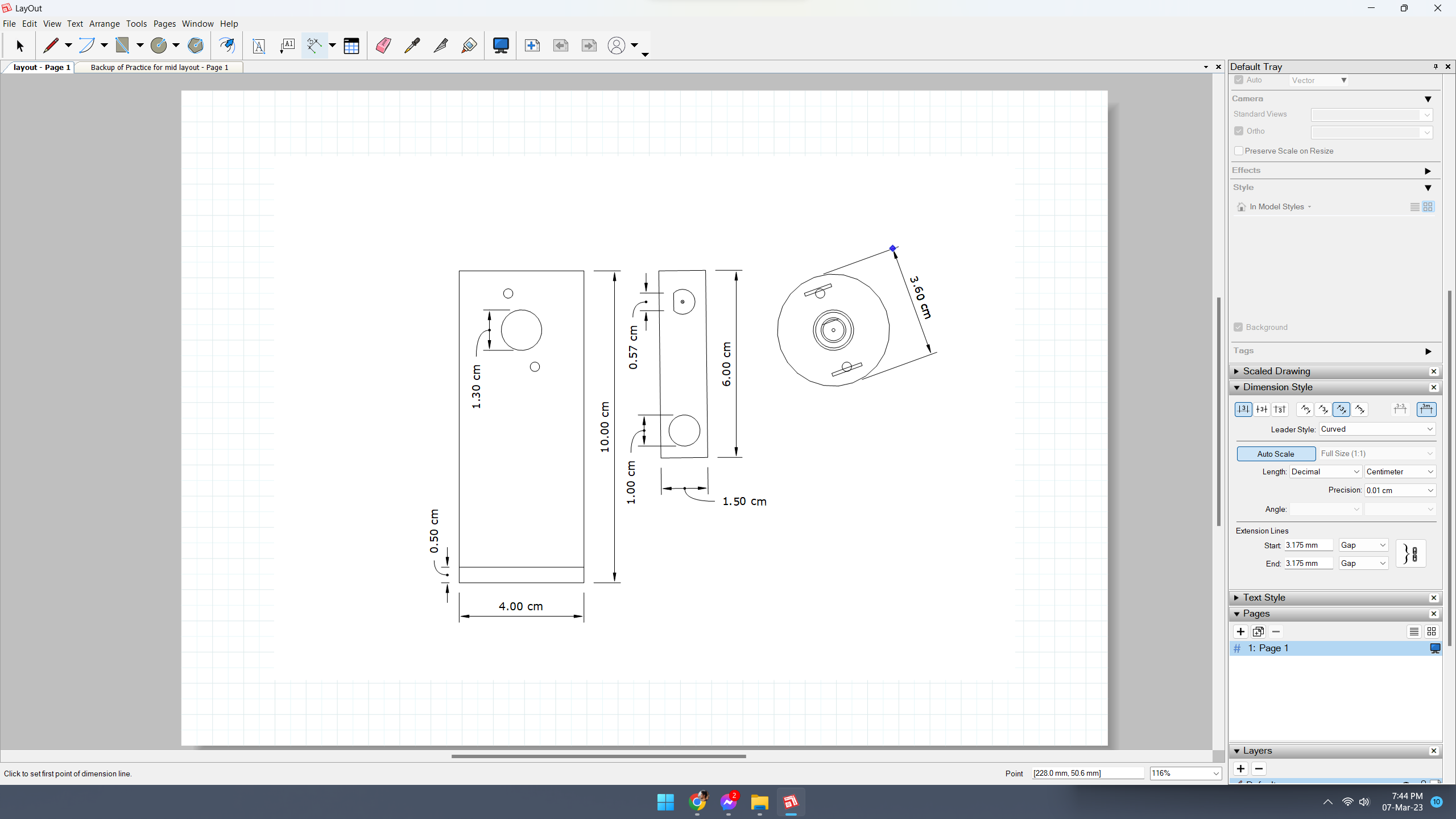Toggle the Ortho checkbox in the Camera section

[1239, 131]
